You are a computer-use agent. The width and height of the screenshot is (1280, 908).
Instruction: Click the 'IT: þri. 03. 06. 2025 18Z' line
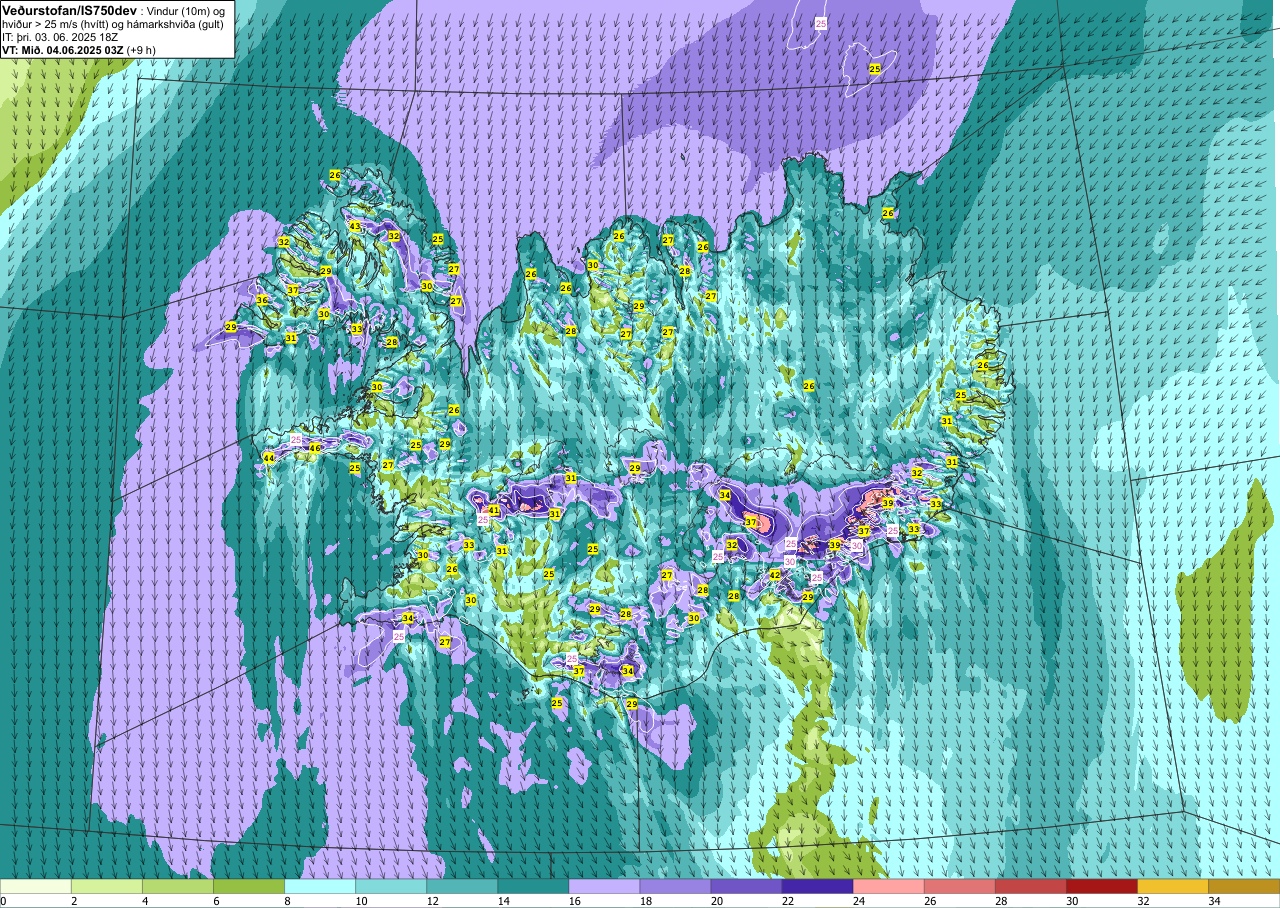[60, 36]
